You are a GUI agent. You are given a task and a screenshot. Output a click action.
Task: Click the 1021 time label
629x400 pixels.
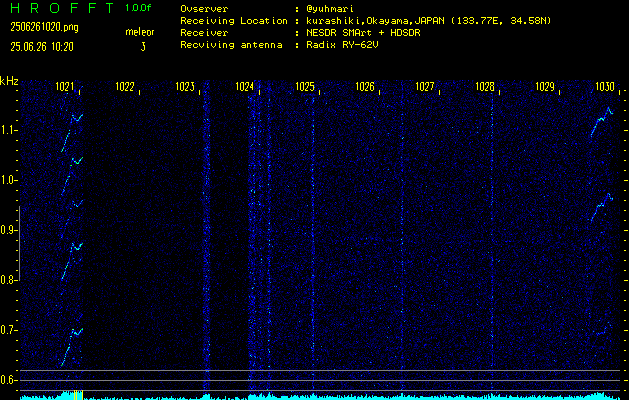[x=65, y=86]
